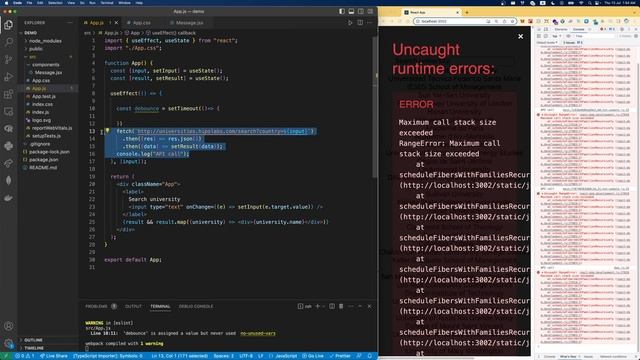Split the editor to the right
Screen dimensions: 640x360
(360, 23)
